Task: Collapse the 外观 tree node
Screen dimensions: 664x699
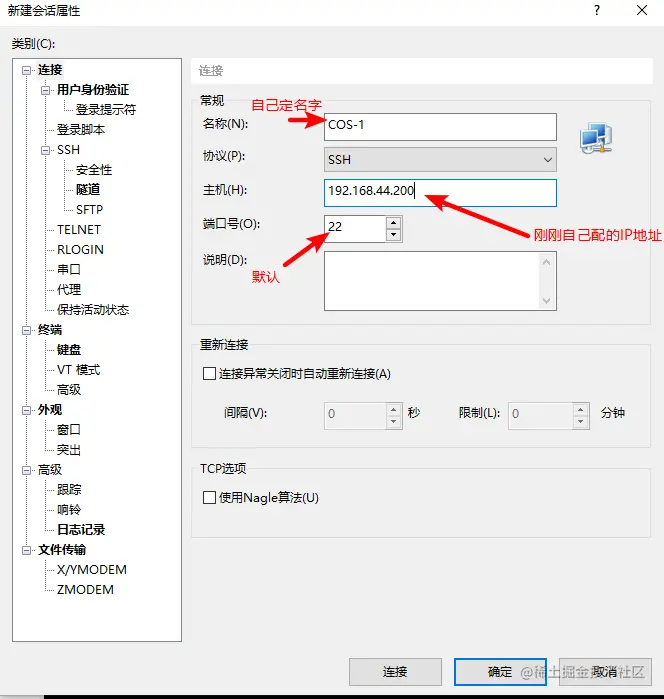Action: click(27, 410)
